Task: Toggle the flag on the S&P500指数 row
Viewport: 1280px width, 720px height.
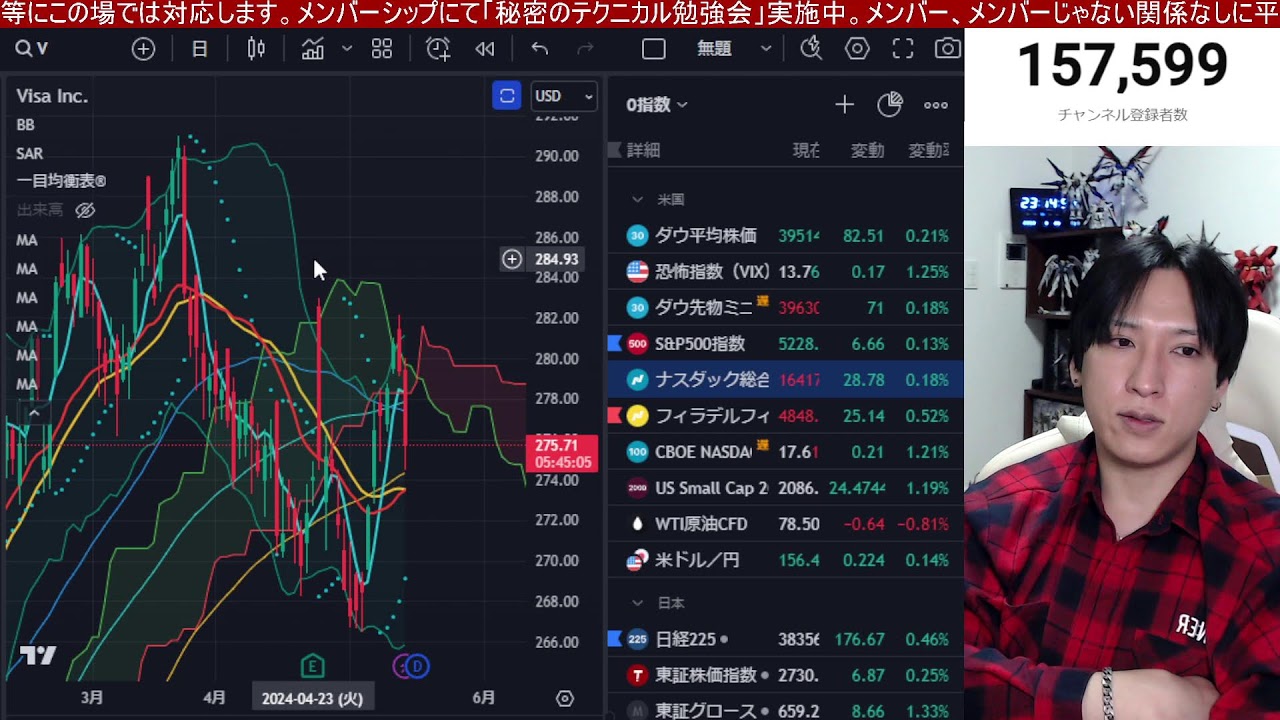Action: coord(615,344)
